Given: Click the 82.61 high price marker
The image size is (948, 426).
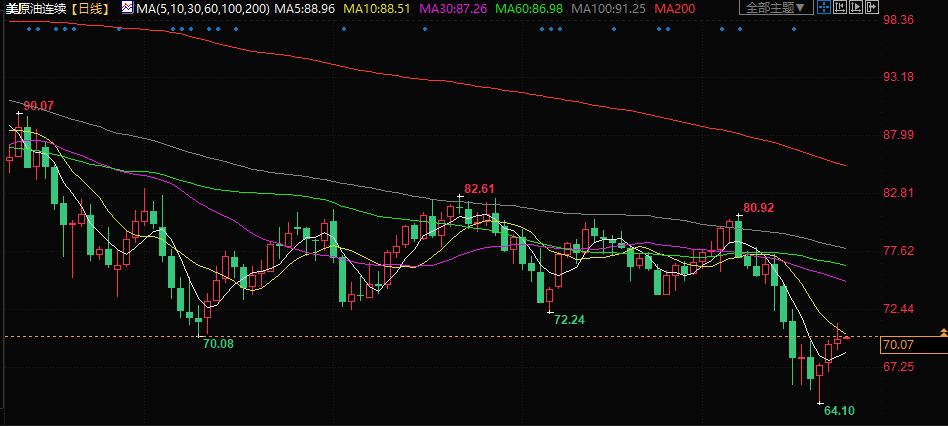Looking at the screenshot, I should 479,189.
